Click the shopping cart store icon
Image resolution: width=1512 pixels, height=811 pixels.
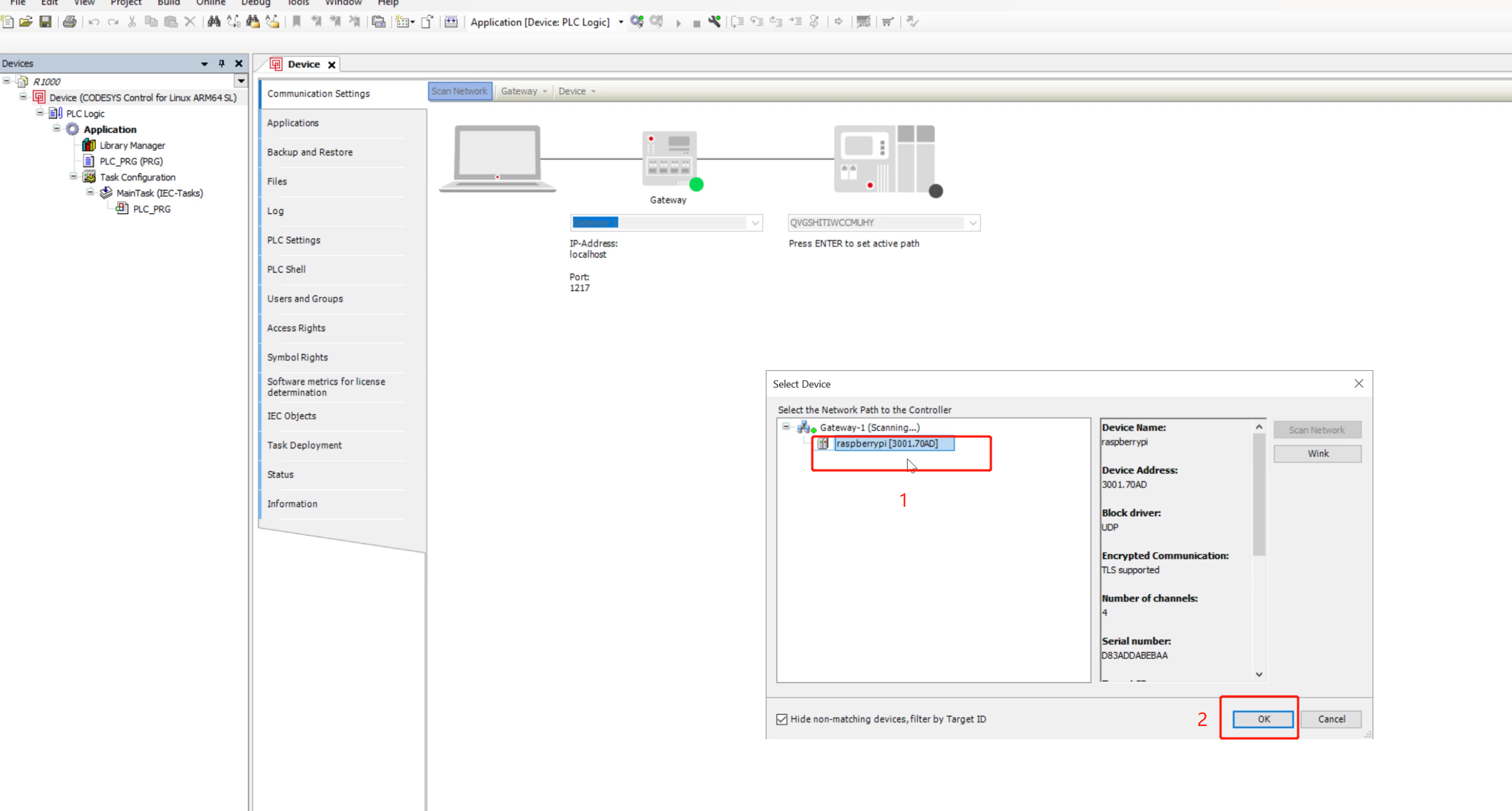pos(887,22)
